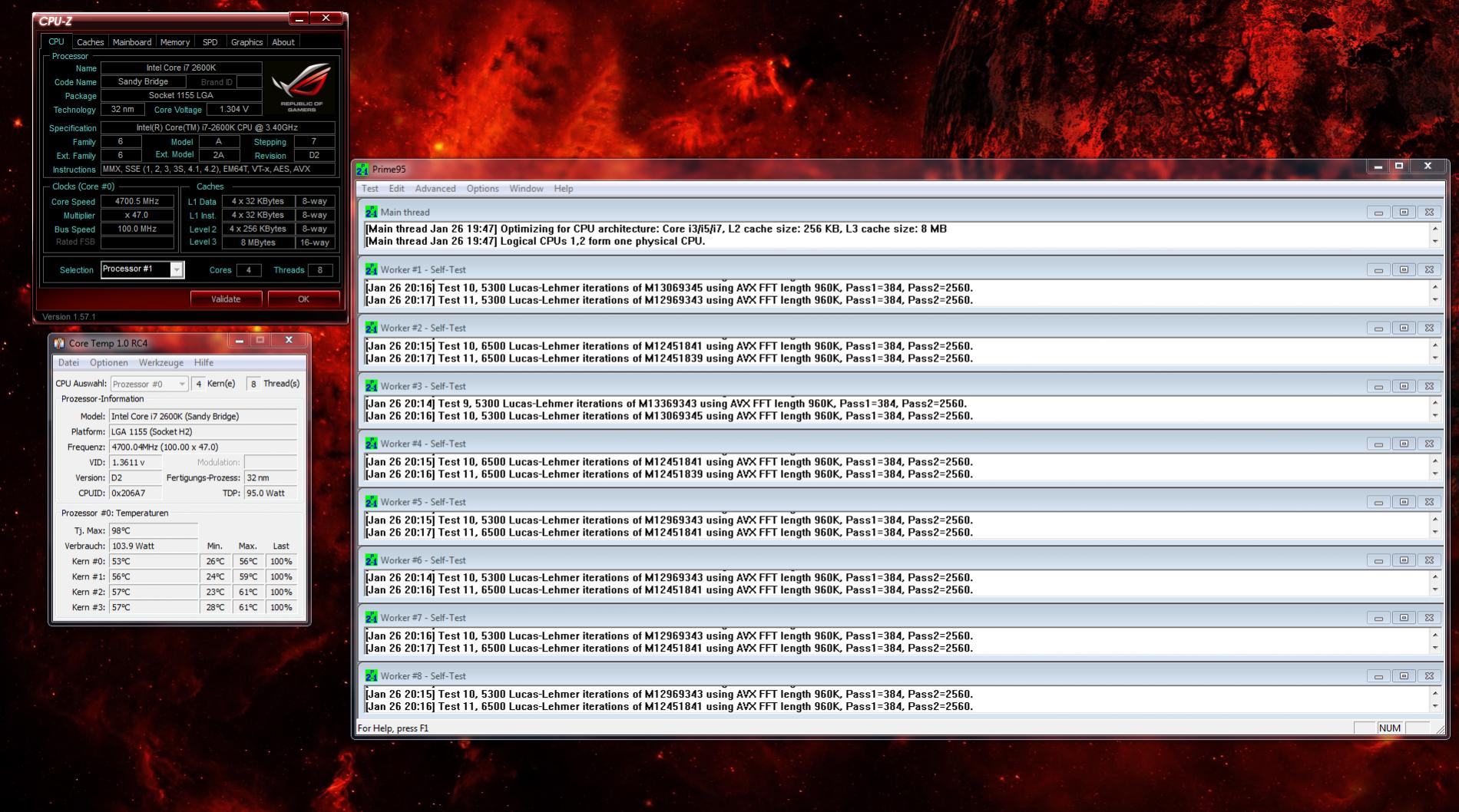The height and width of the screenshot is (812, 1459).
Task: Click the Worker #7 Self-Test icon
Action: pyautogui.click(x=372, y=618)
